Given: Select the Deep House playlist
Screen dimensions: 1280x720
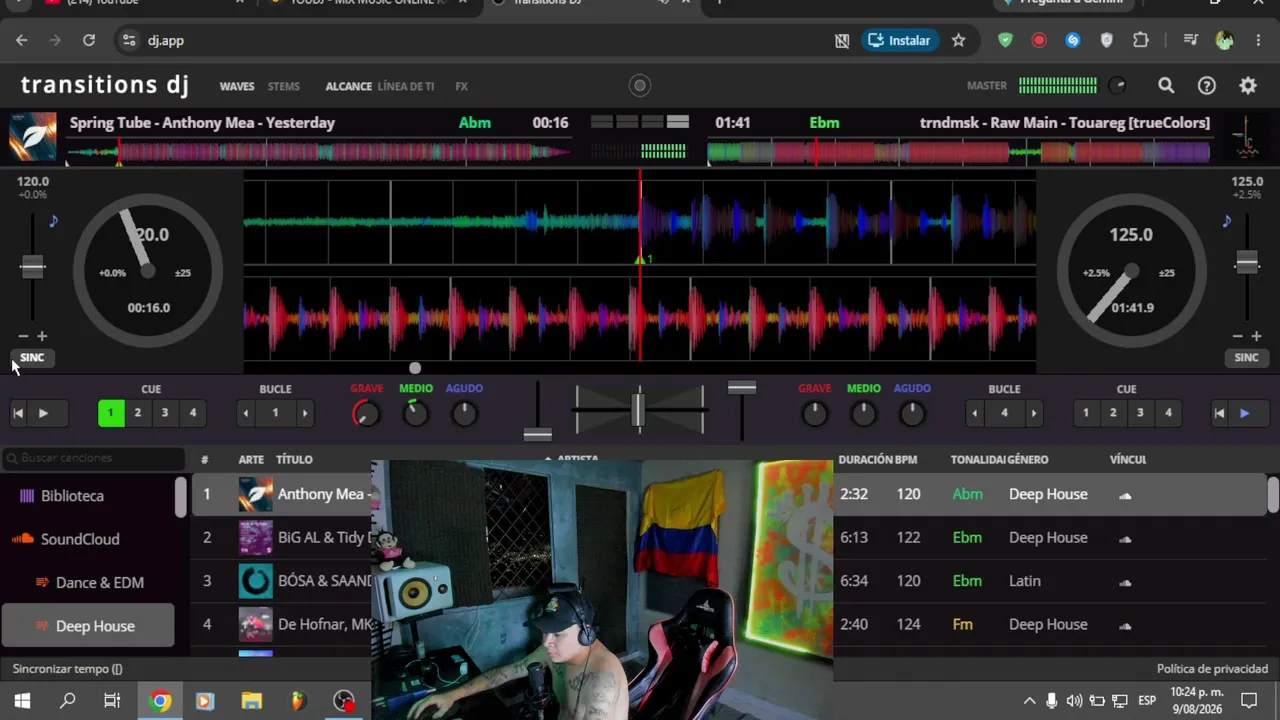Looking at the screenshot, I should point(88,626).
